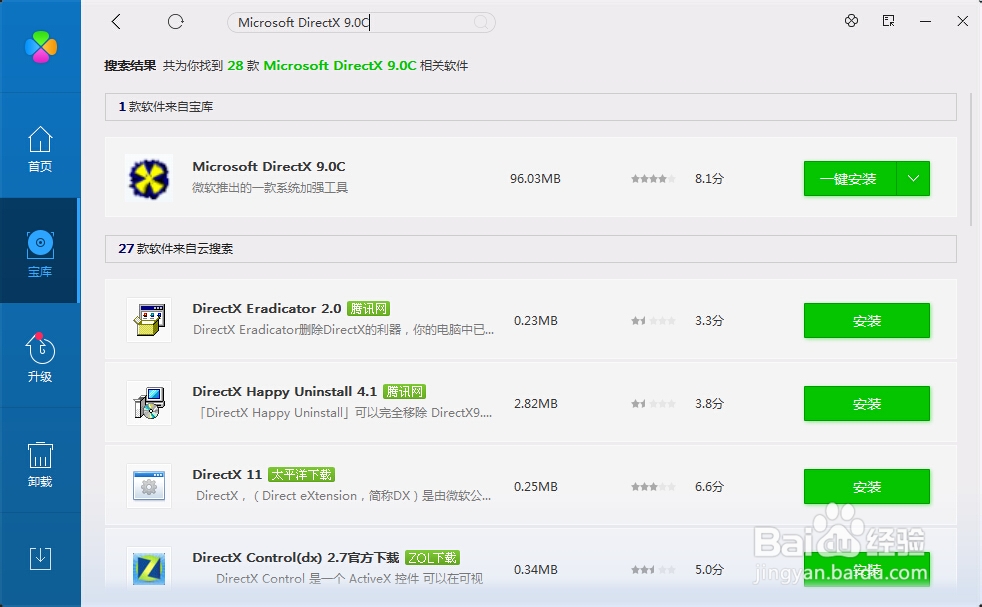This screenshot has width=982, height=607.
Task: Click the 1 款软件来自宝库 section header
Action: click(x=530, y=107)
